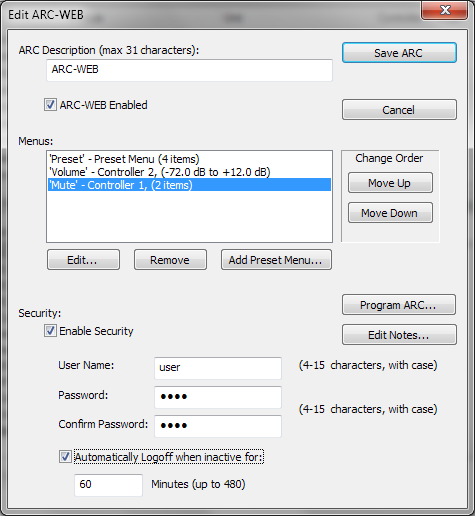
Task: Click into the Password field
Action: coord(218,397)
